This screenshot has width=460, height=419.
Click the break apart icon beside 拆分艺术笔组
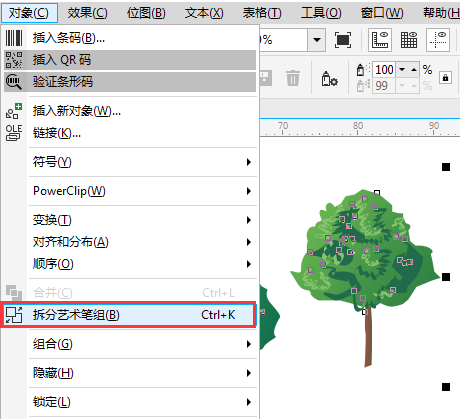coord(14,315)
